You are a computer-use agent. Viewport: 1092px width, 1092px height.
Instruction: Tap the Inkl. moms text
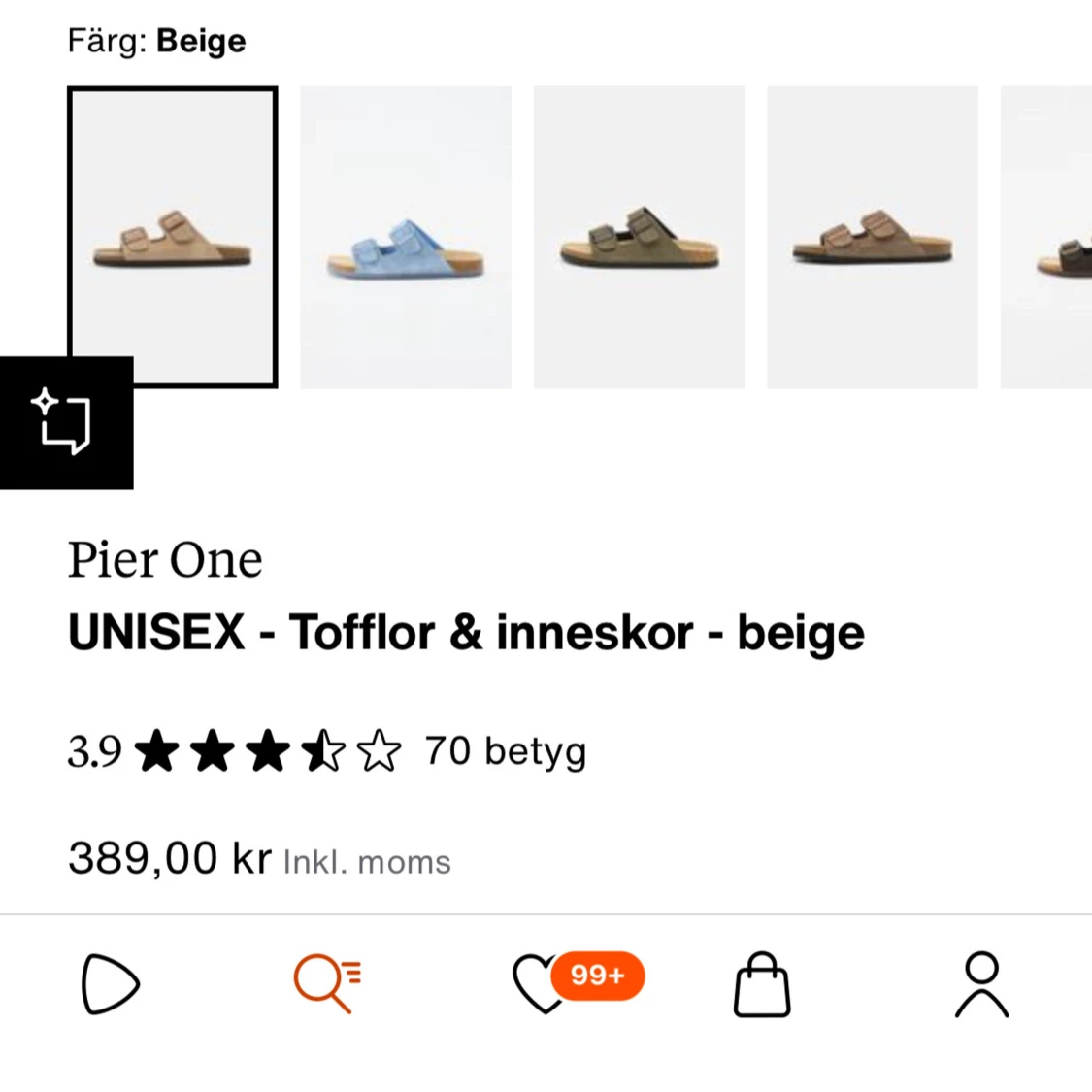(x=367, y=862)
